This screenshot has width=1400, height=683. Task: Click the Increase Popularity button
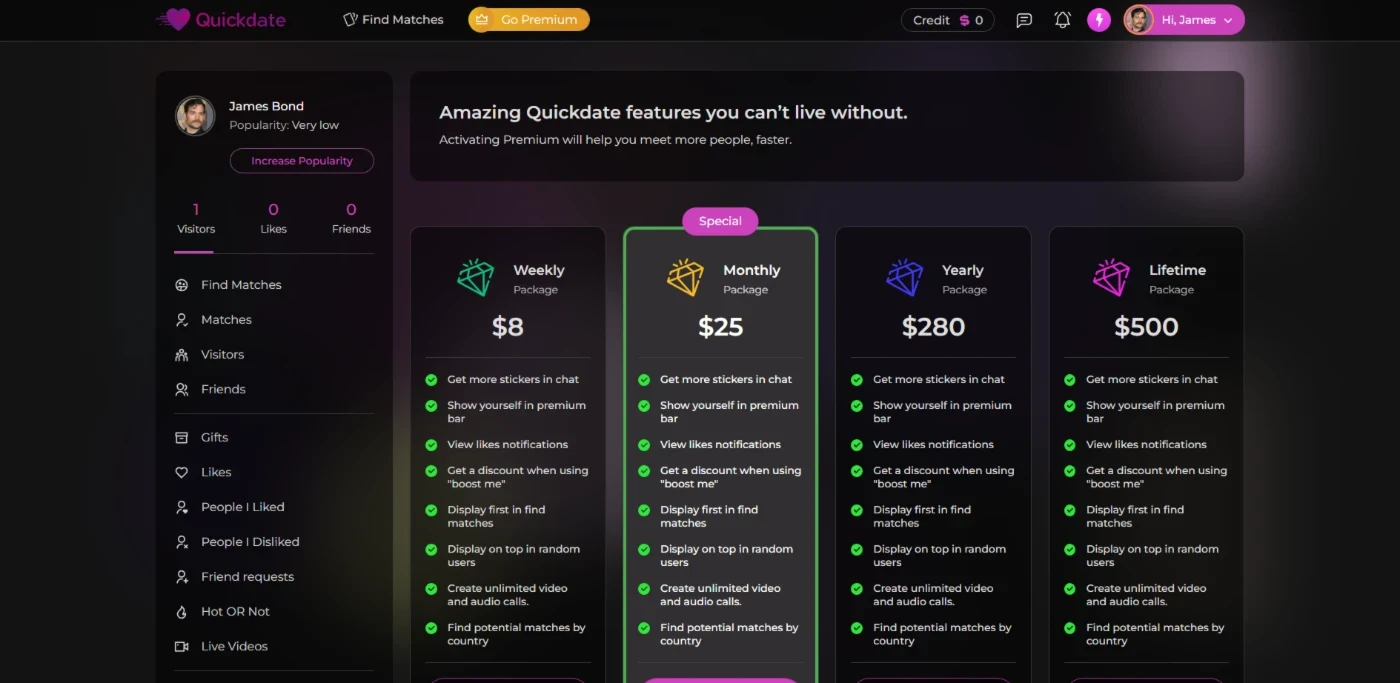pyautogui.click(x=302, y=161)
